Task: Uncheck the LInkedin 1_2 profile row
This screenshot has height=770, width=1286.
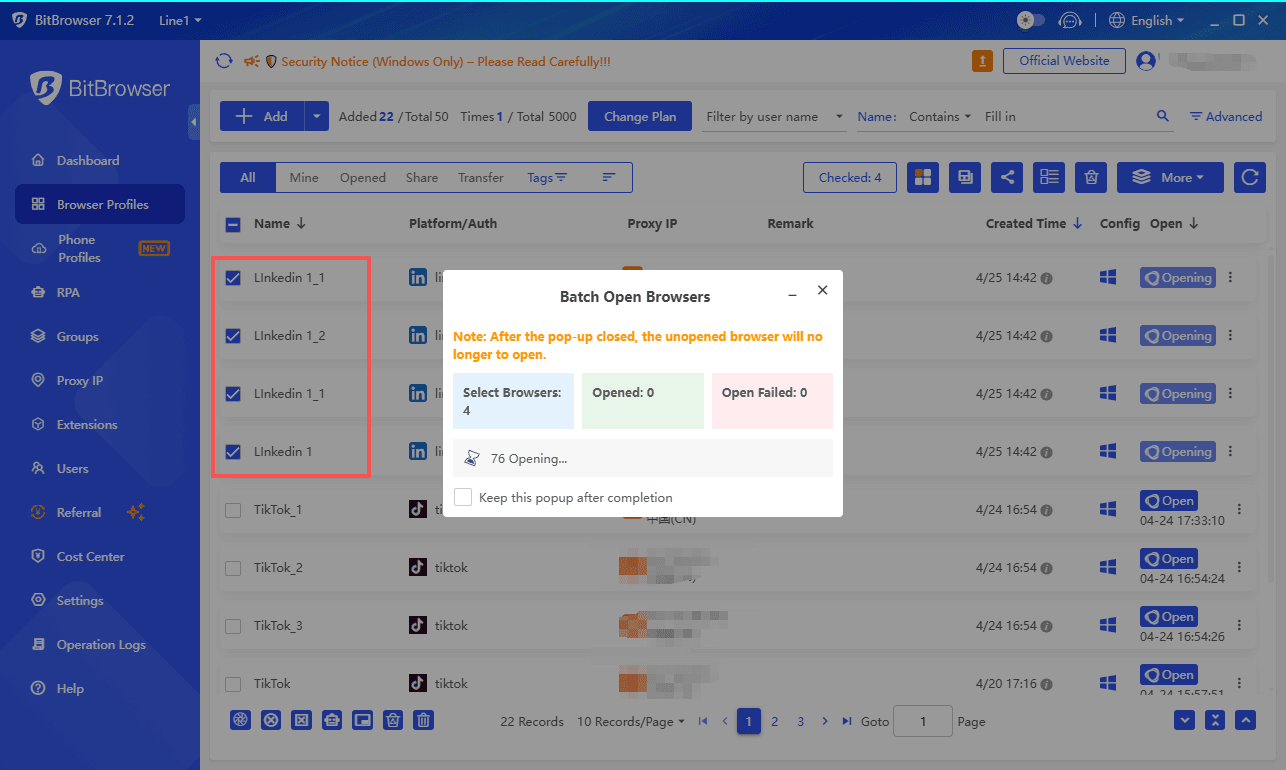Action: click(x=232, y=336)
